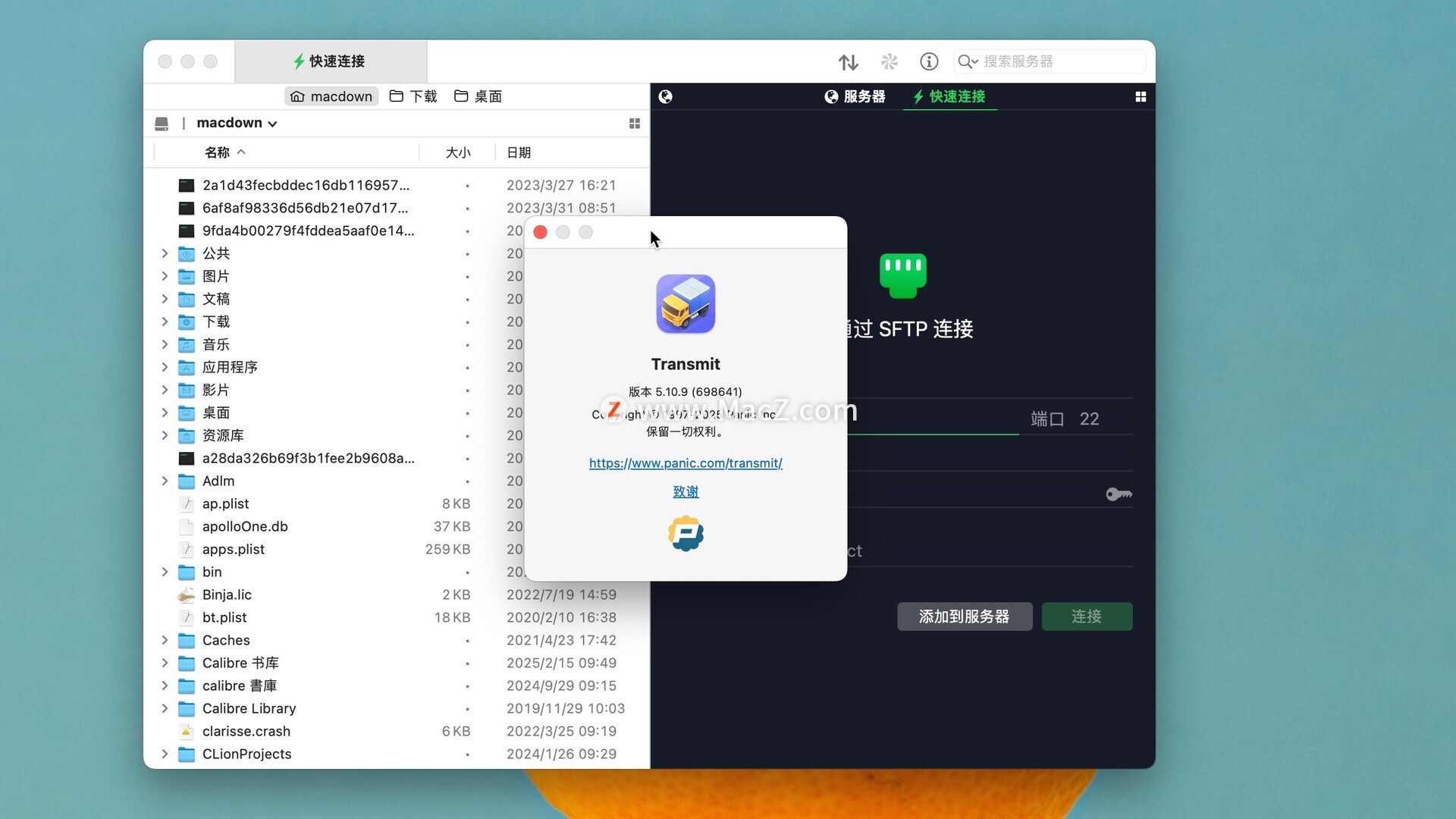Sort files by 大小 column
The image size is (1456, 819).
click(x=458, y=152)
